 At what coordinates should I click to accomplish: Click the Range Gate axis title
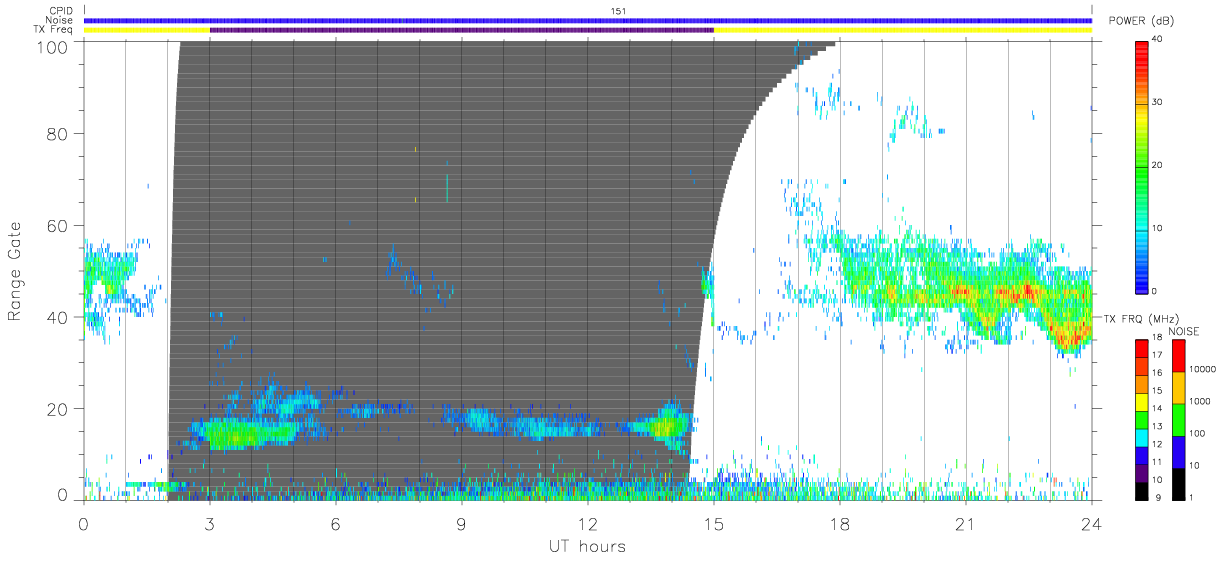pyautogui.click(x=16, y=272)
